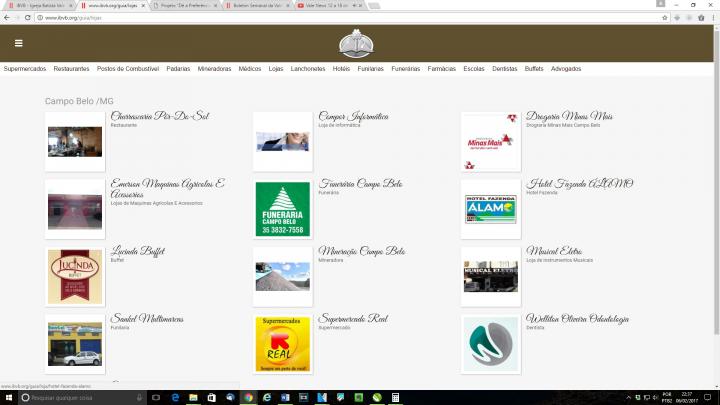Launch Microsoft Edge from the taskbar
Viewport: 720px width, 405px height.
click(x=175, y=398)
